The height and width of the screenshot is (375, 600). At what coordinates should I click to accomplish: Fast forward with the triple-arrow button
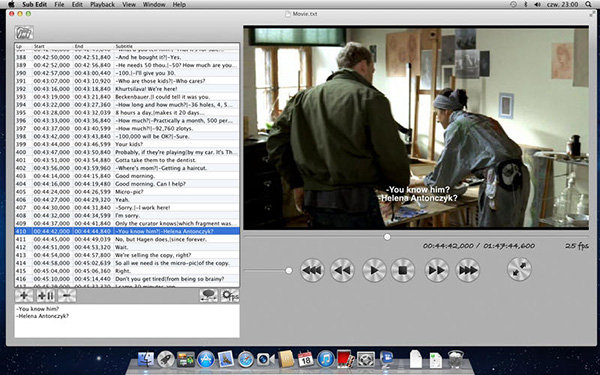click(x=468, y=270)
